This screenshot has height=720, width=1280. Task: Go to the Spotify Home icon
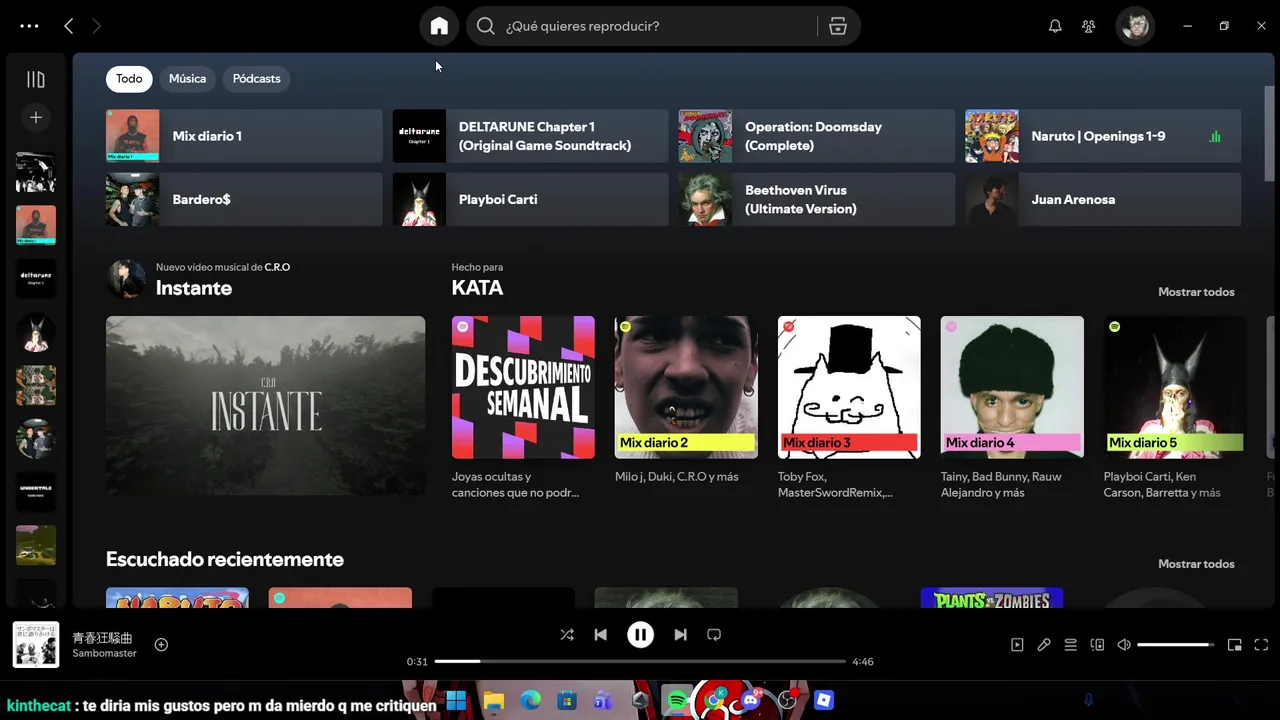[x=439, y=26]
